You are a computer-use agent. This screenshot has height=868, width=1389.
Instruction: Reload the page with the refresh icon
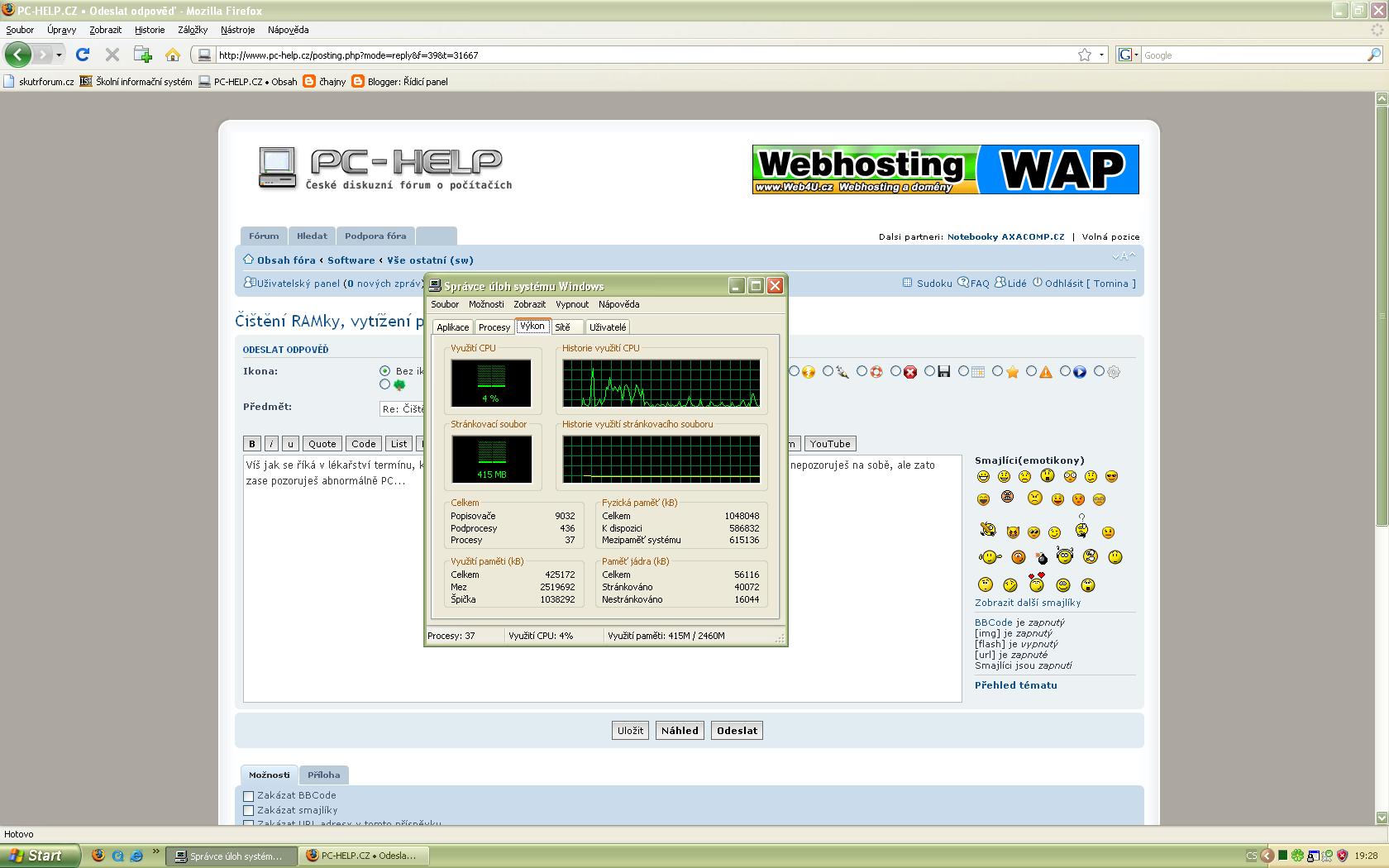(x=82, y=55)
